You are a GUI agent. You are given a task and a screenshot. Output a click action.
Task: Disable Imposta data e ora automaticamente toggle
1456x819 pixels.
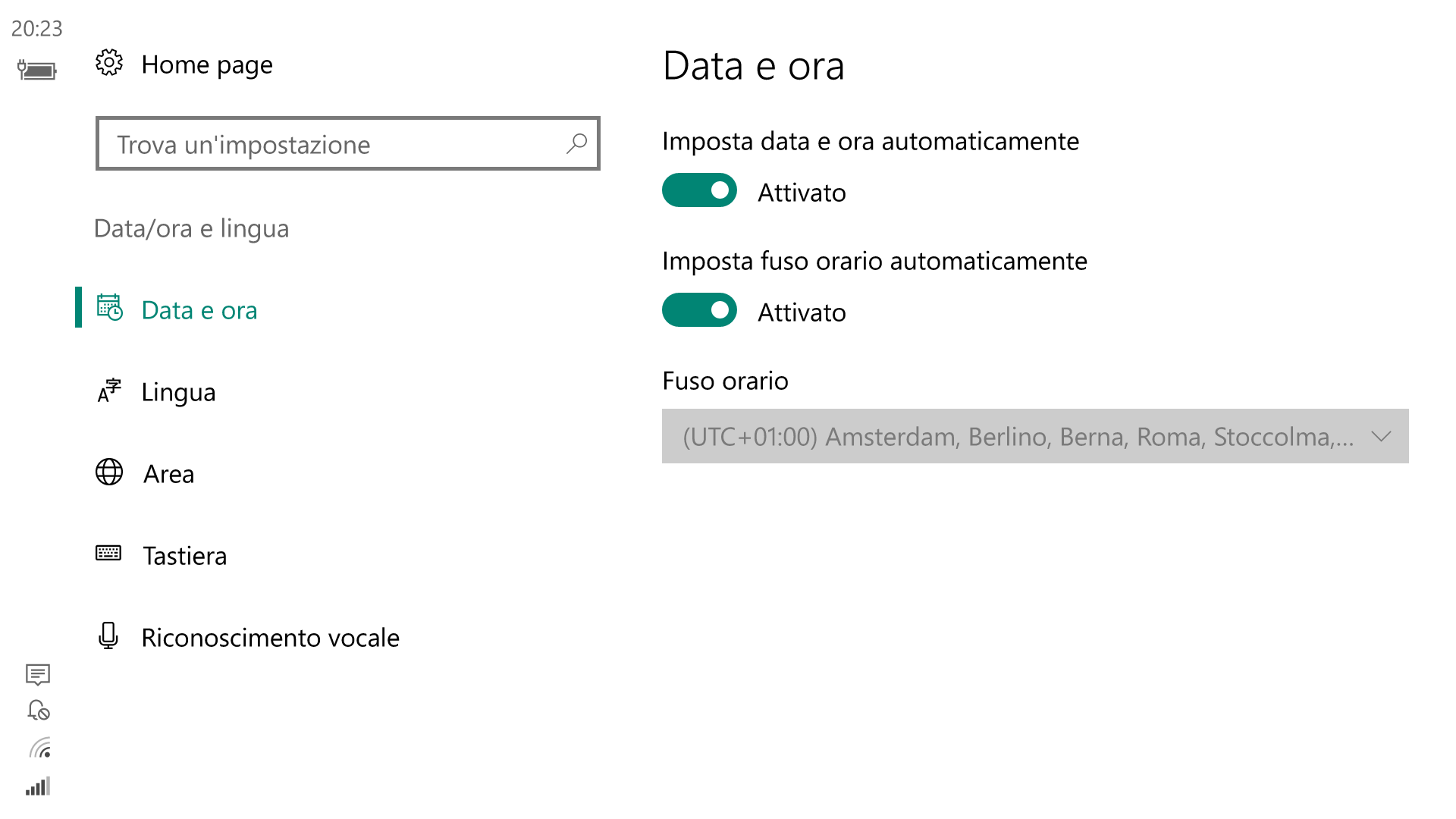(699, 190)
